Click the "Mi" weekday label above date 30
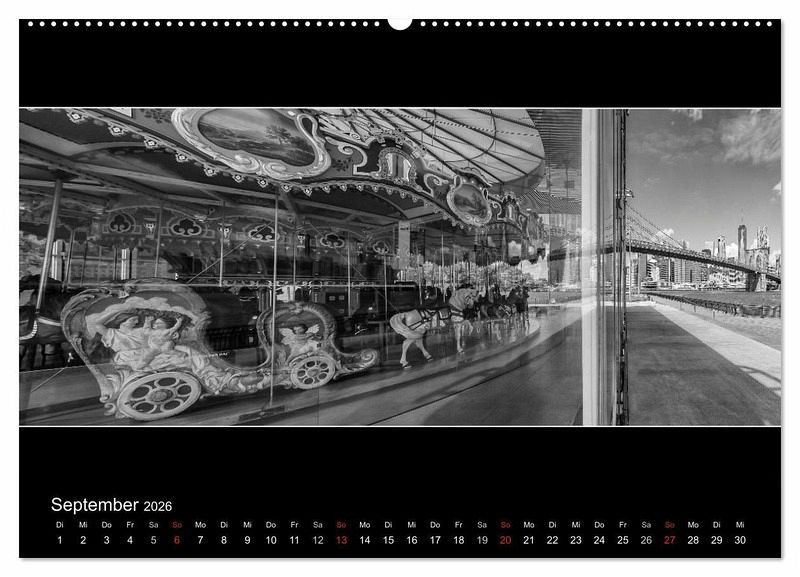 click(740, 525)
